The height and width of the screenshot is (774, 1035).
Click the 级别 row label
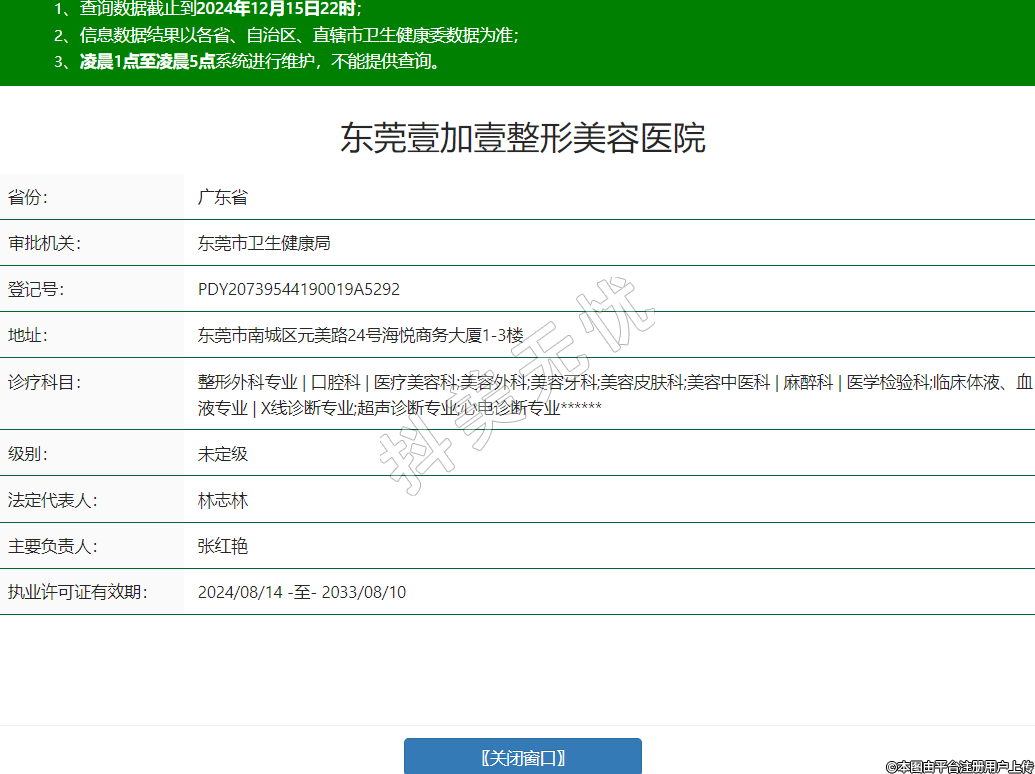pyautogui.click(x=28, y=453)
